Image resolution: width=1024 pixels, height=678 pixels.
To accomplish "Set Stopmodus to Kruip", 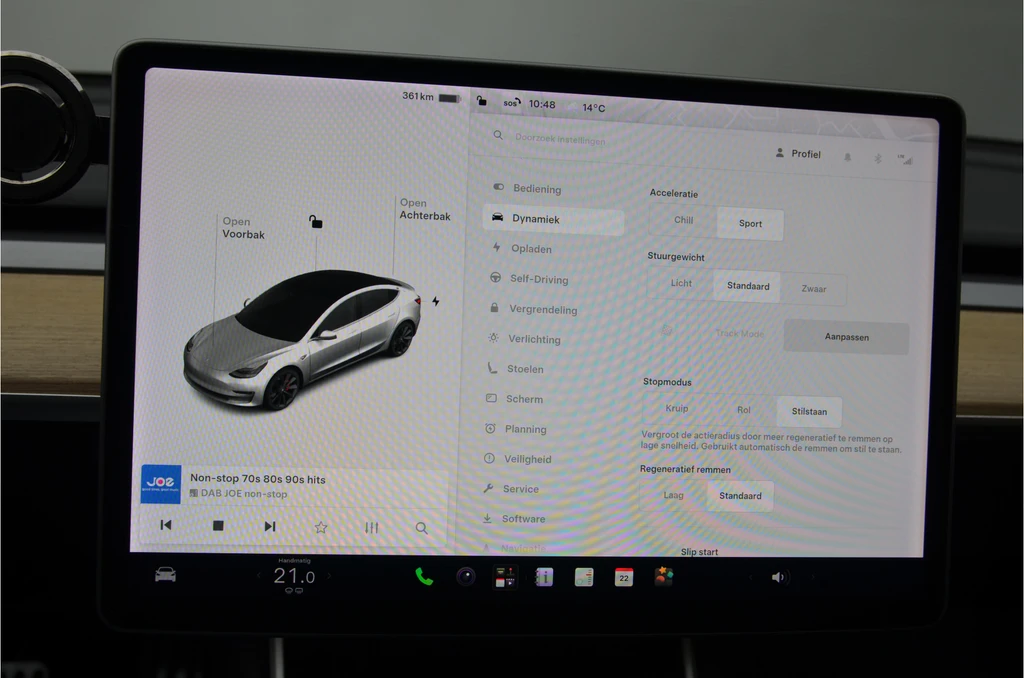I will point(677,408).
